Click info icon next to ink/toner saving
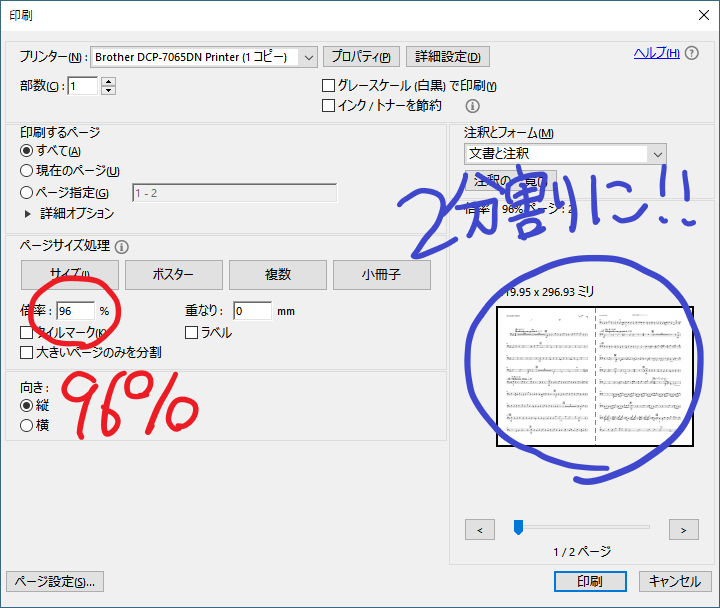Image resolution: width=720 pixels, height=608 pixels. [x=472, y=106]
